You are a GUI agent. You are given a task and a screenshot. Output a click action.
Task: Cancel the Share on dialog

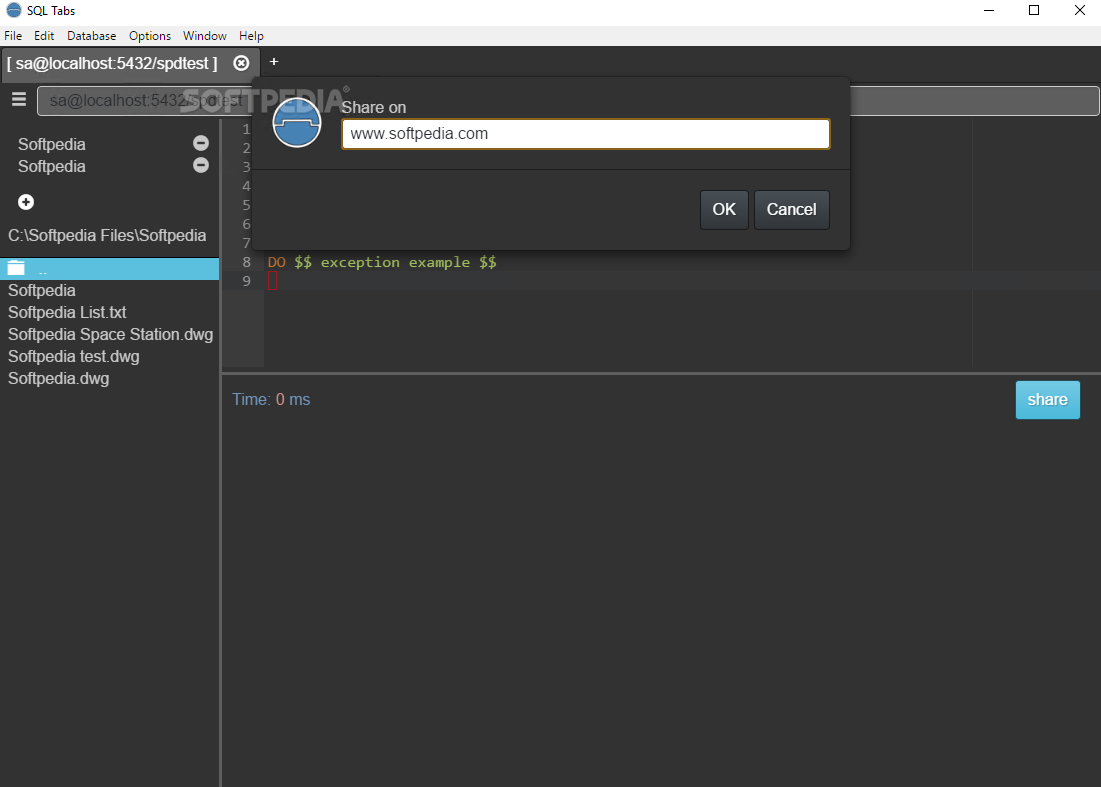pos(791,209)
